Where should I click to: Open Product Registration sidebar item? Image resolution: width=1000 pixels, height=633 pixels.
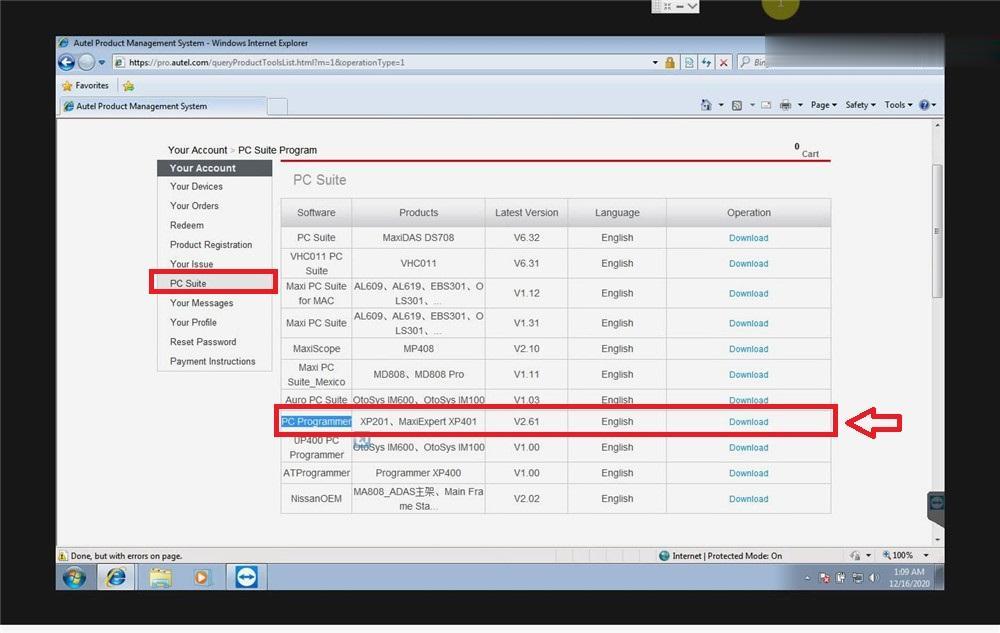click(210, 244)
